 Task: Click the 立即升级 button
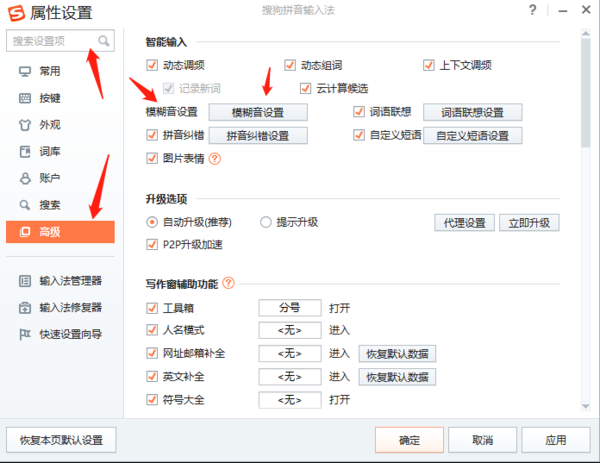click(529, 222)
